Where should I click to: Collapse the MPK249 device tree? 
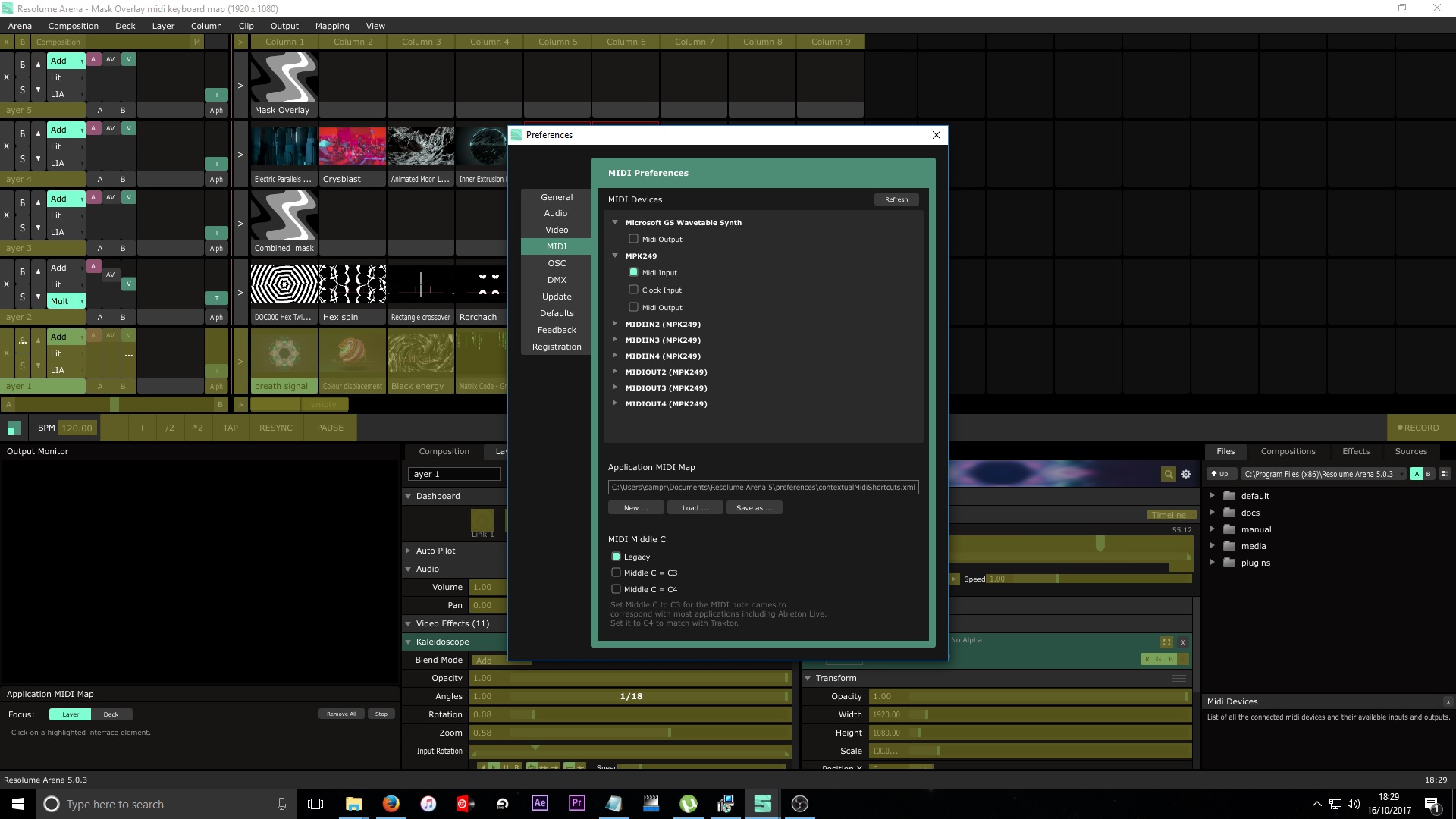[x=615, y=256]
